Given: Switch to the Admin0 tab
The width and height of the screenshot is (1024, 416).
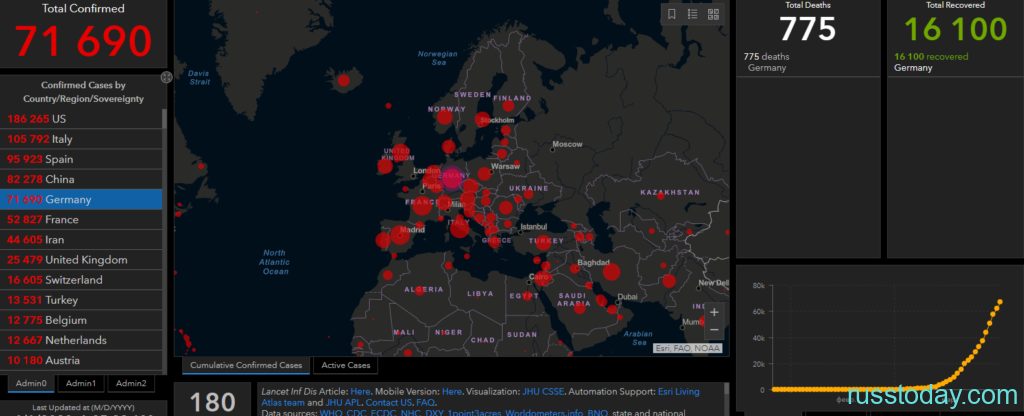Looking at the screenshot, I should [x=31, y=383].
